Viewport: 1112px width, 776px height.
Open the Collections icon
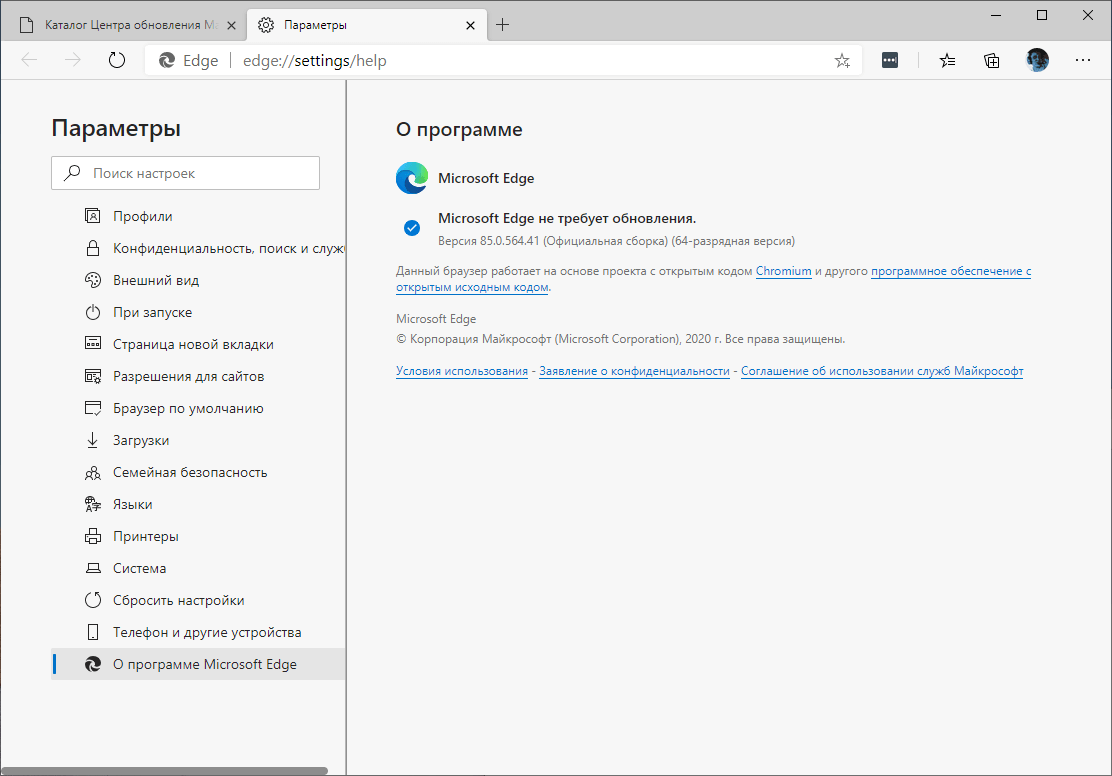pos(991,60)
